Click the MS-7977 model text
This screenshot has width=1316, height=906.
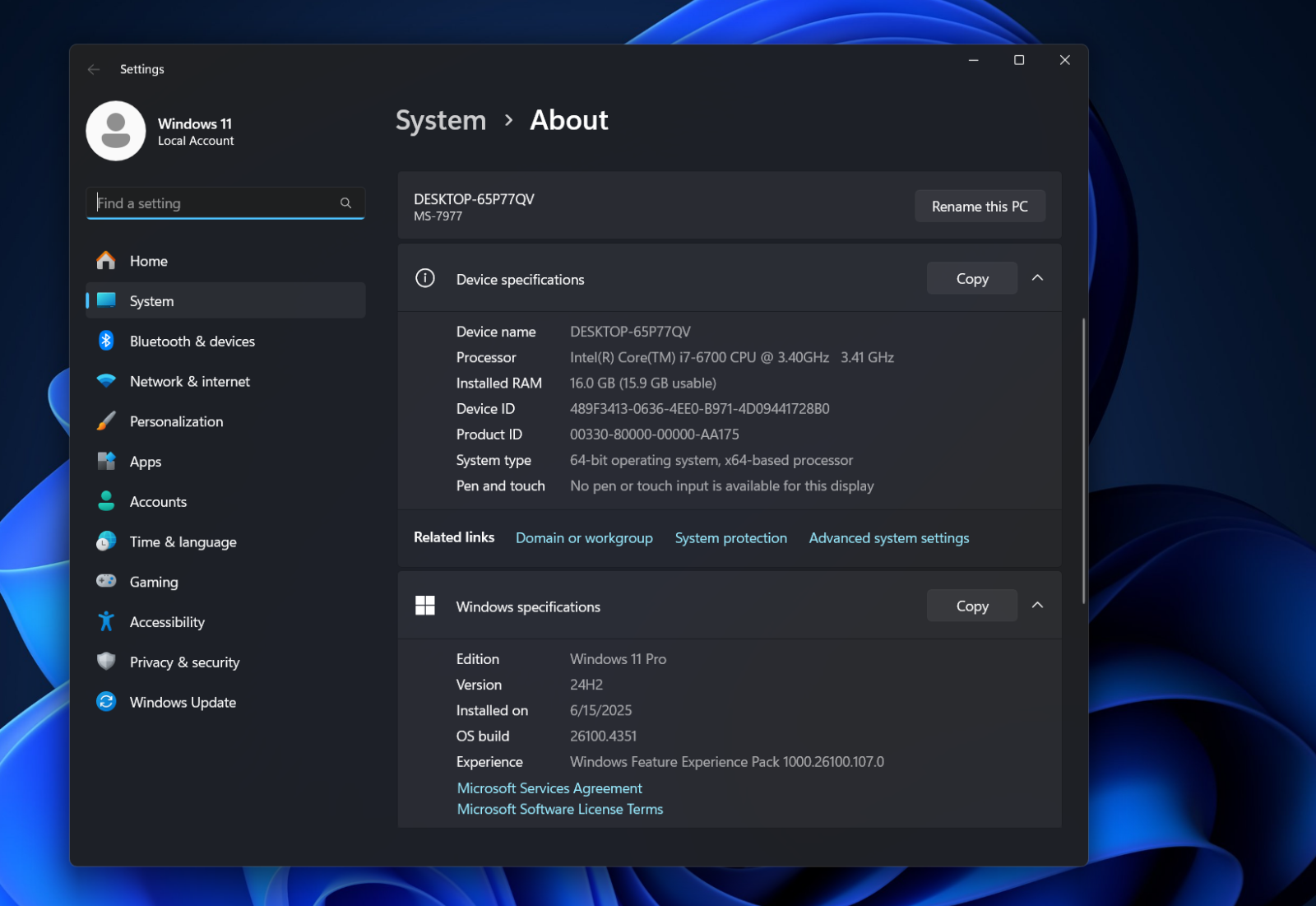pyautogui.click(x=438, y=216)
